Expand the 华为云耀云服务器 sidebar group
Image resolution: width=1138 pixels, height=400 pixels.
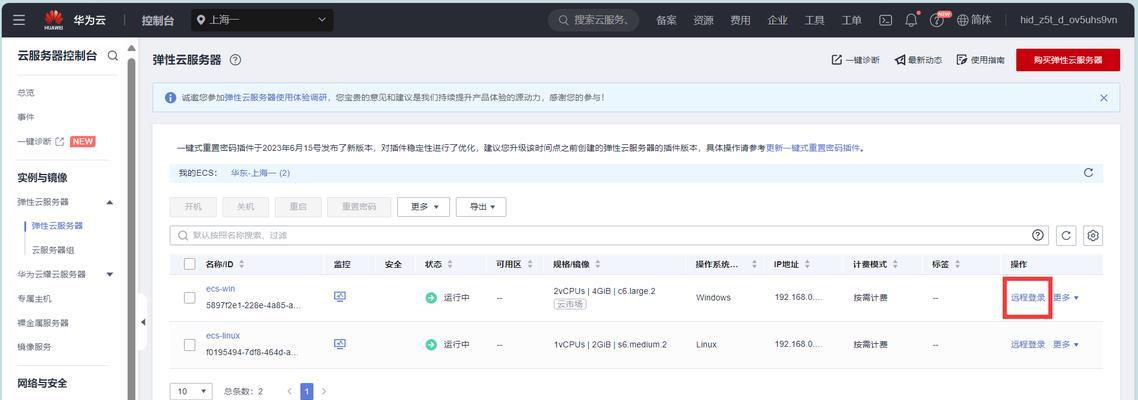click(110, 274)
